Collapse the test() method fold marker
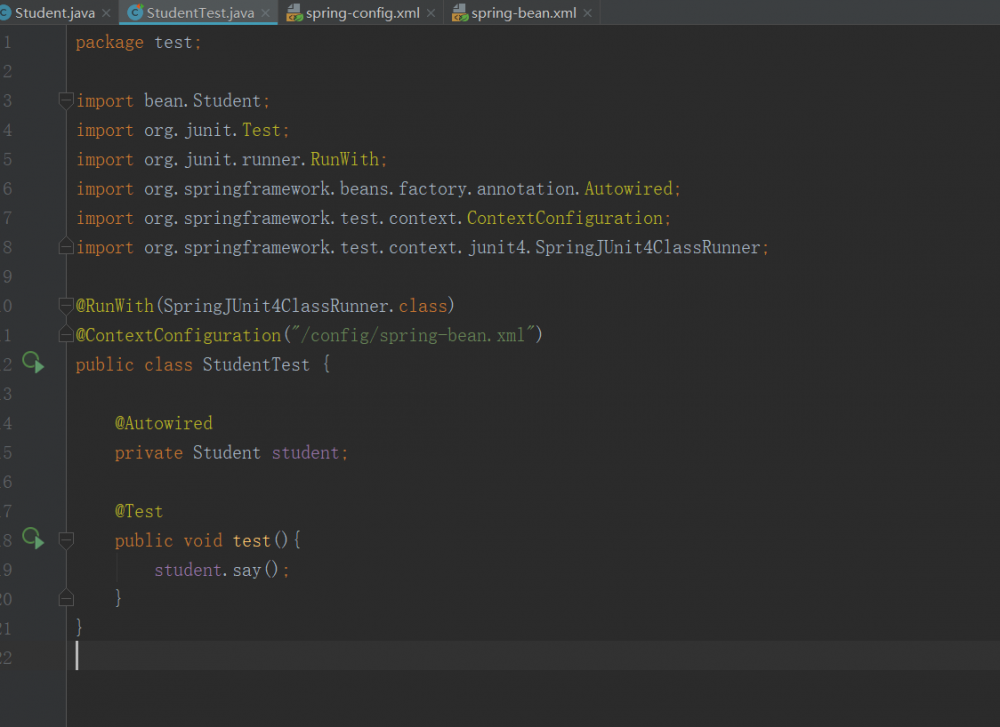The height and width of the screenshot is (727, 1000). (66, 540)
